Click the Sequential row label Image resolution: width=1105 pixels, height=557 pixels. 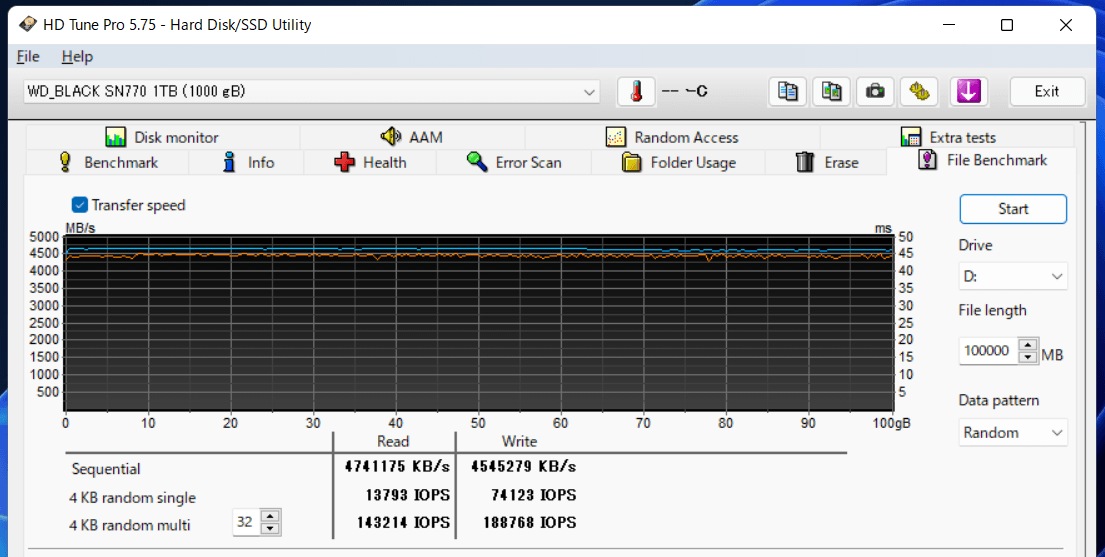click(x=106, y=469)
